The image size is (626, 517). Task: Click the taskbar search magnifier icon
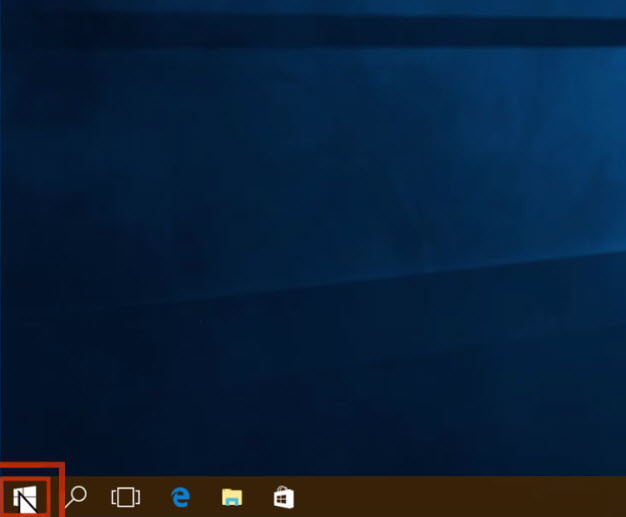76,496
